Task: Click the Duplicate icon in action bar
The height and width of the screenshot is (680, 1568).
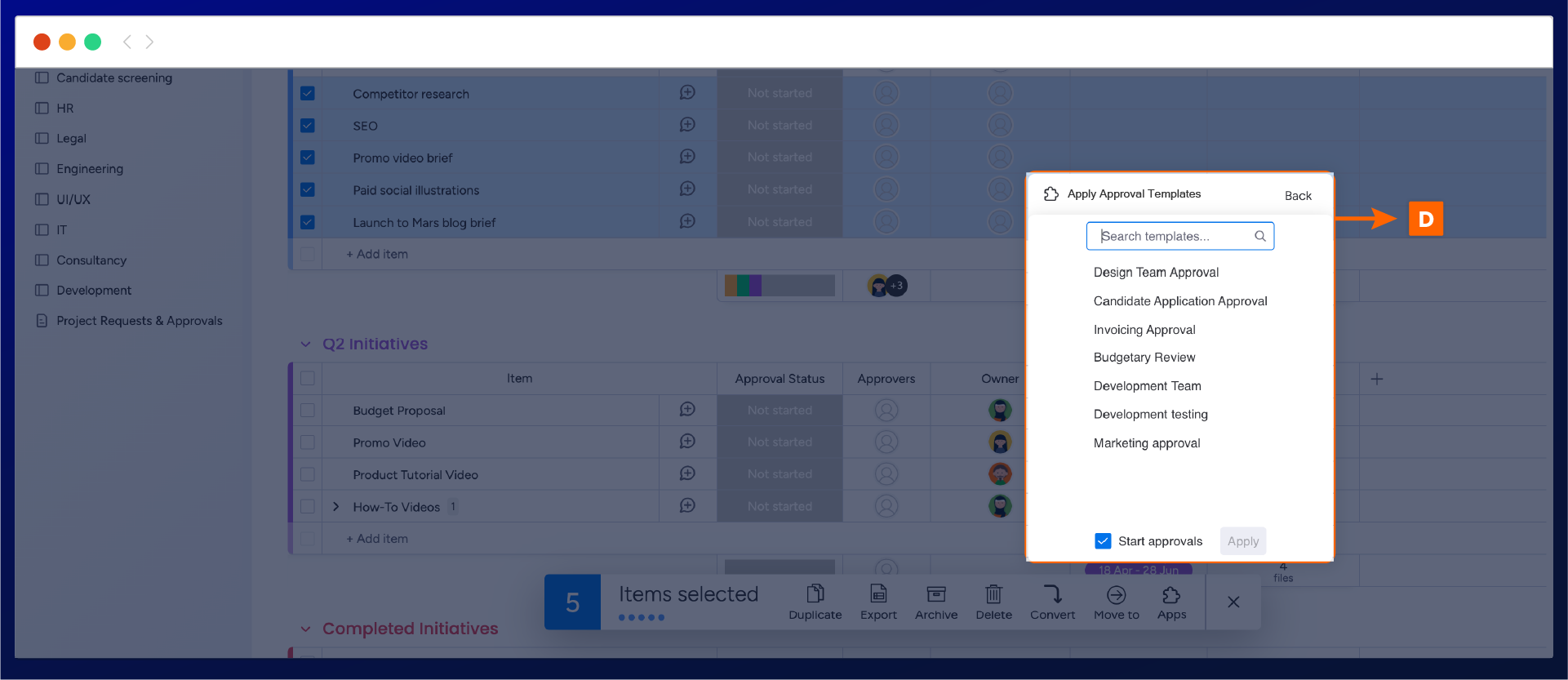Action: (x=815, y=594)
